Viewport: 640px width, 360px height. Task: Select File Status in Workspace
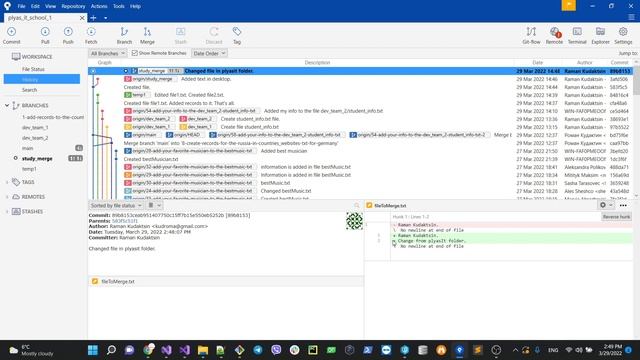pyautogui.click(x=33, y=69)
